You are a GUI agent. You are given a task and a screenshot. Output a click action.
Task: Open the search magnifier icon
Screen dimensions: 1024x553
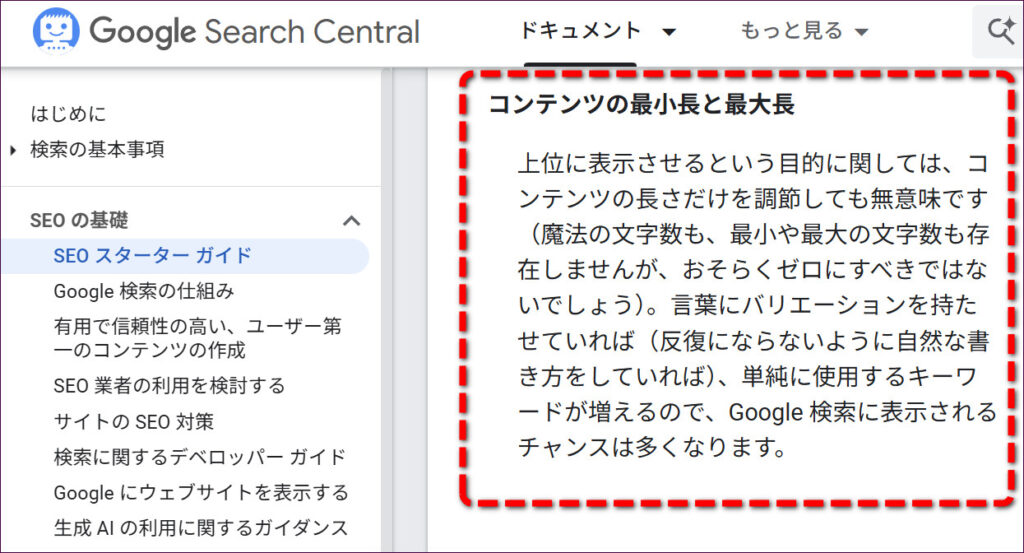[999, 31]
